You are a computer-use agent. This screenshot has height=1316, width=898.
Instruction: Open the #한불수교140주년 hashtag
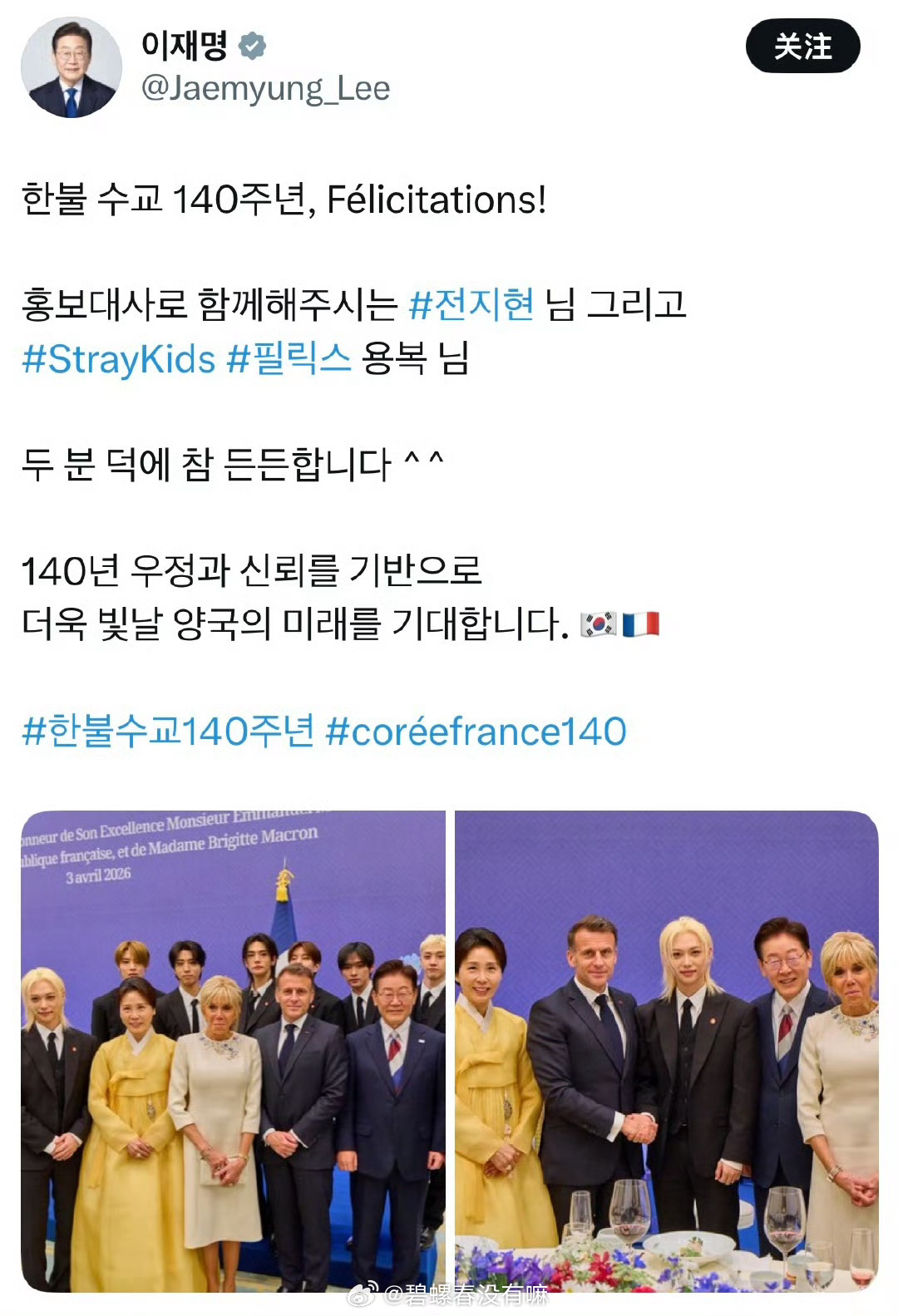168,731
